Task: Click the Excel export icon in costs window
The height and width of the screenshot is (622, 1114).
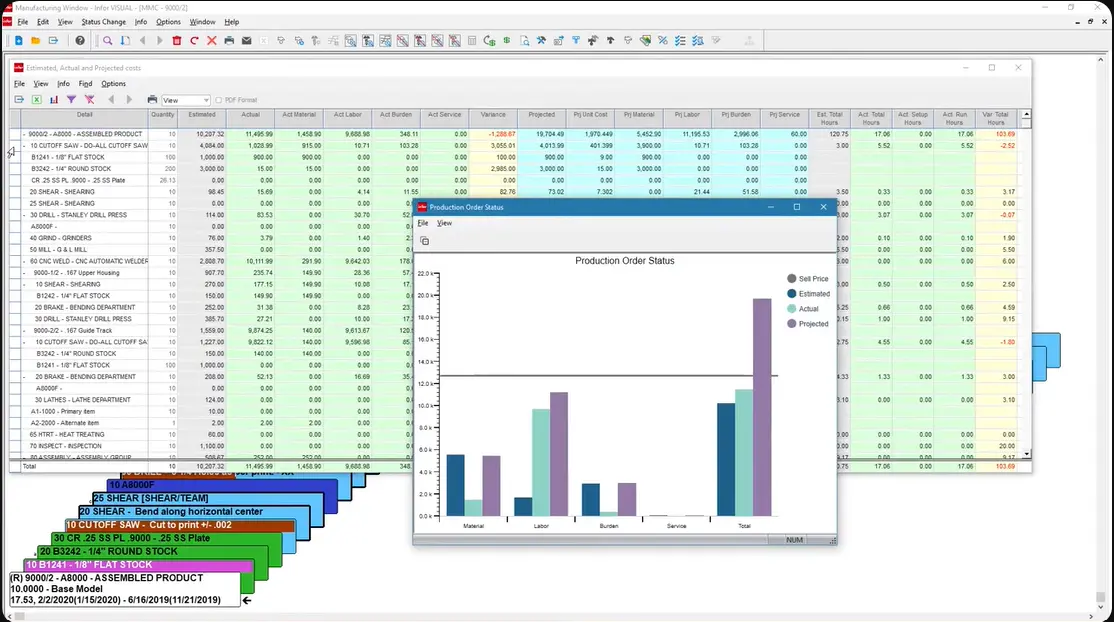Action: coord(36,100)
